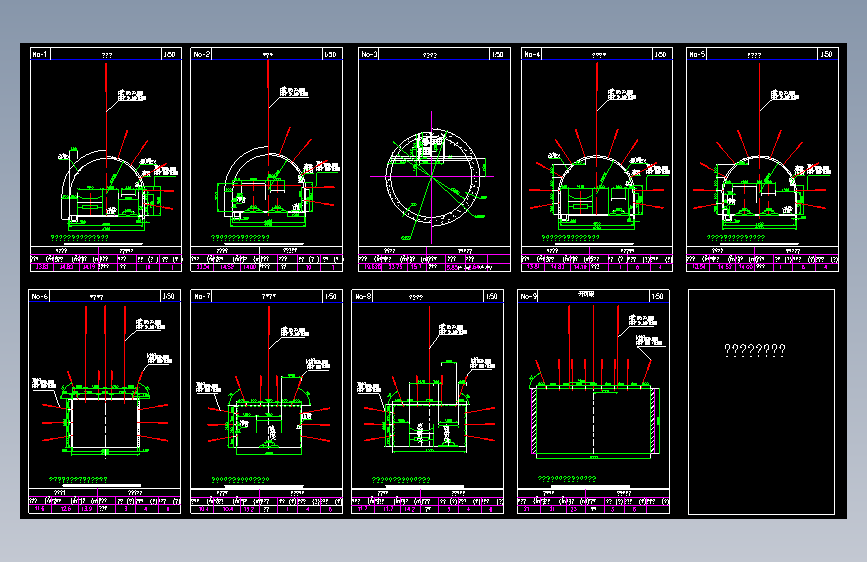
Task: Click the 1:50 scale on sheet No-5
Action: 826,54
